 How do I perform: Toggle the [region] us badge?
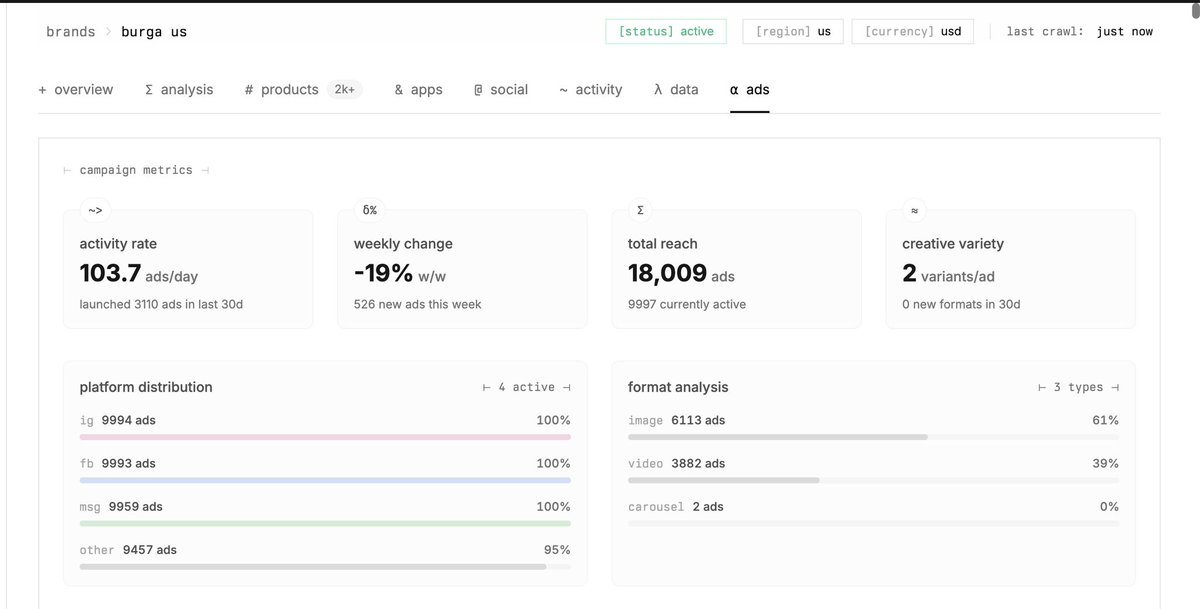(792, 31)
